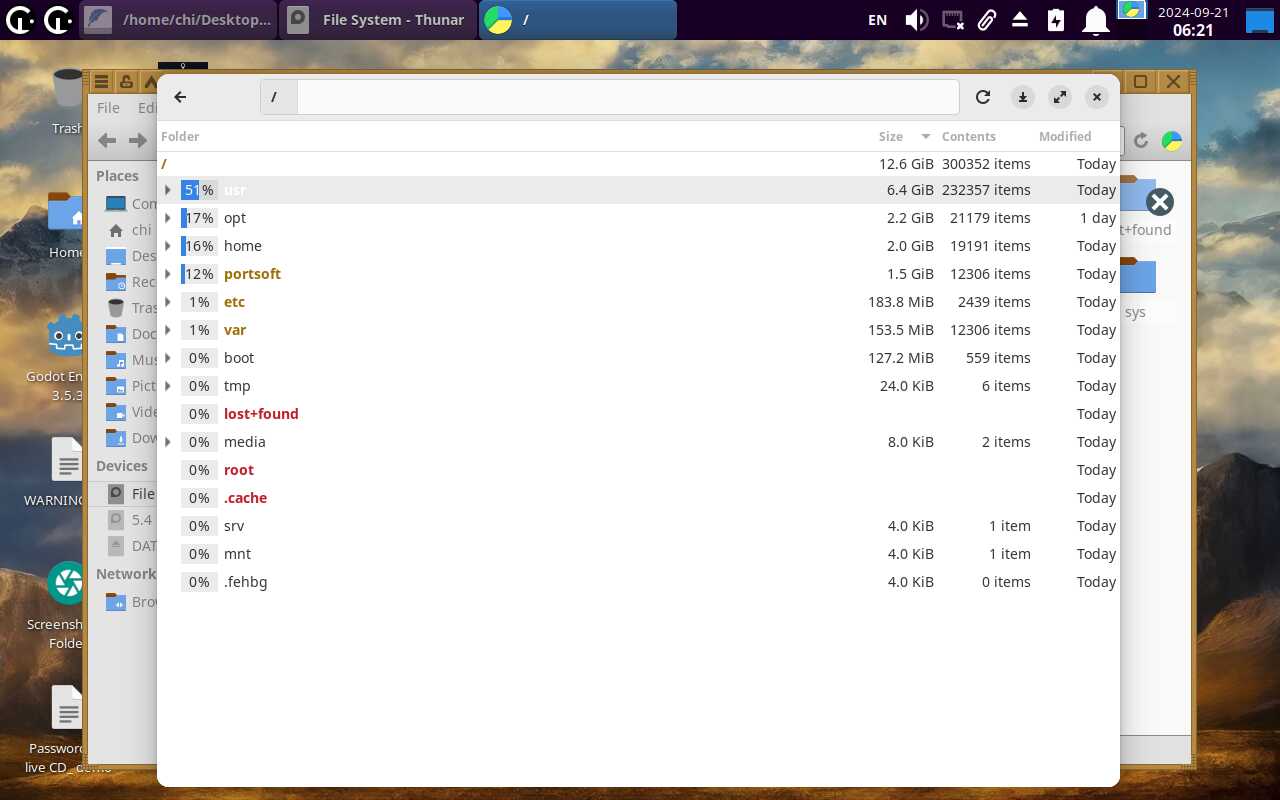Expand the home folder row
The image size is (1280, 800).
click(x=168, y=246)
